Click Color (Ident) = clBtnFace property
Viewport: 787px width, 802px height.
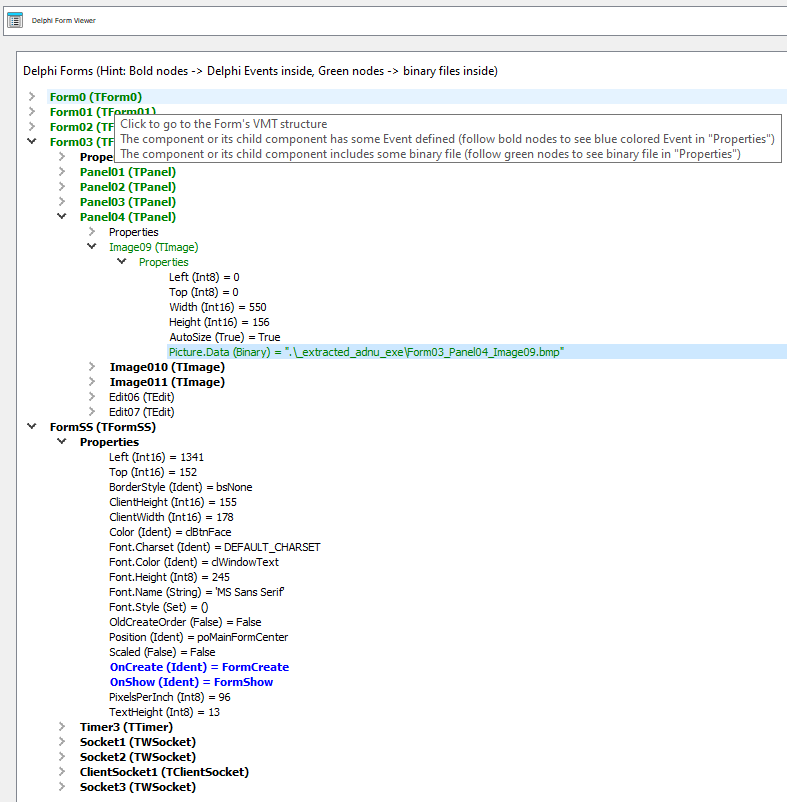[x=170, y=532]
